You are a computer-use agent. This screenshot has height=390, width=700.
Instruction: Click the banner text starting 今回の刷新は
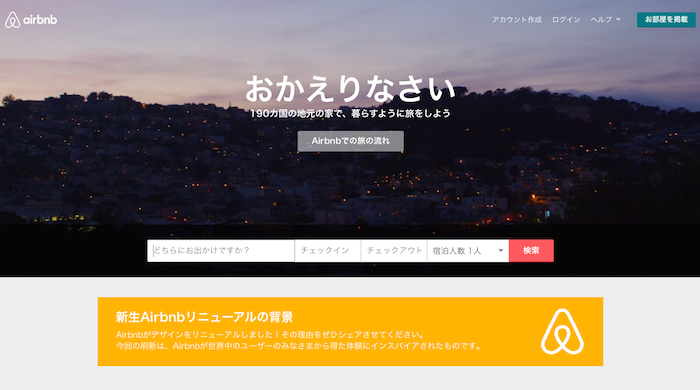[x=298, y=346]
